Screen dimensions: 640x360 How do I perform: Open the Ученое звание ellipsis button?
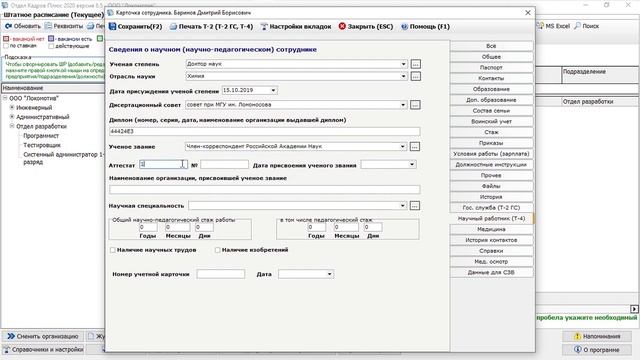click(x=415, y=147)
